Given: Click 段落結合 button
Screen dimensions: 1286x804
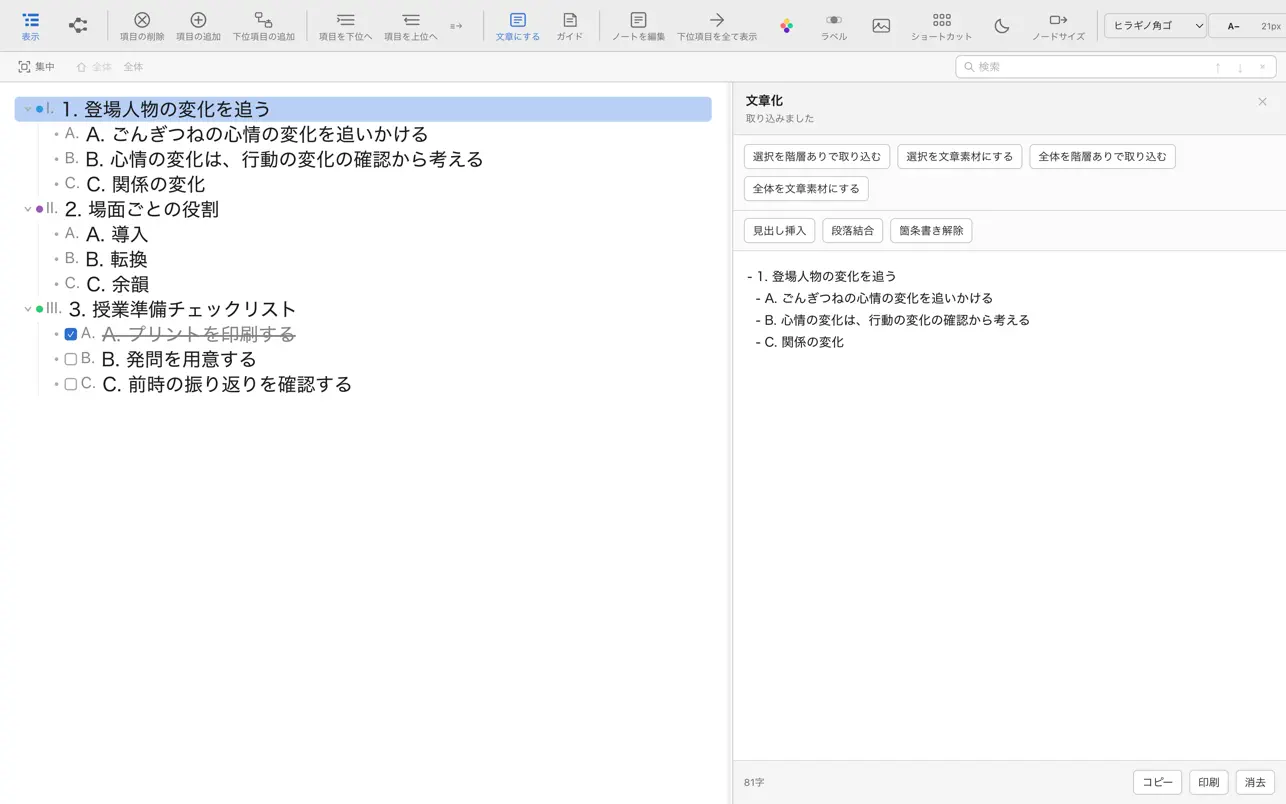Looking at the screenshot, I should [x=853, y=231].
